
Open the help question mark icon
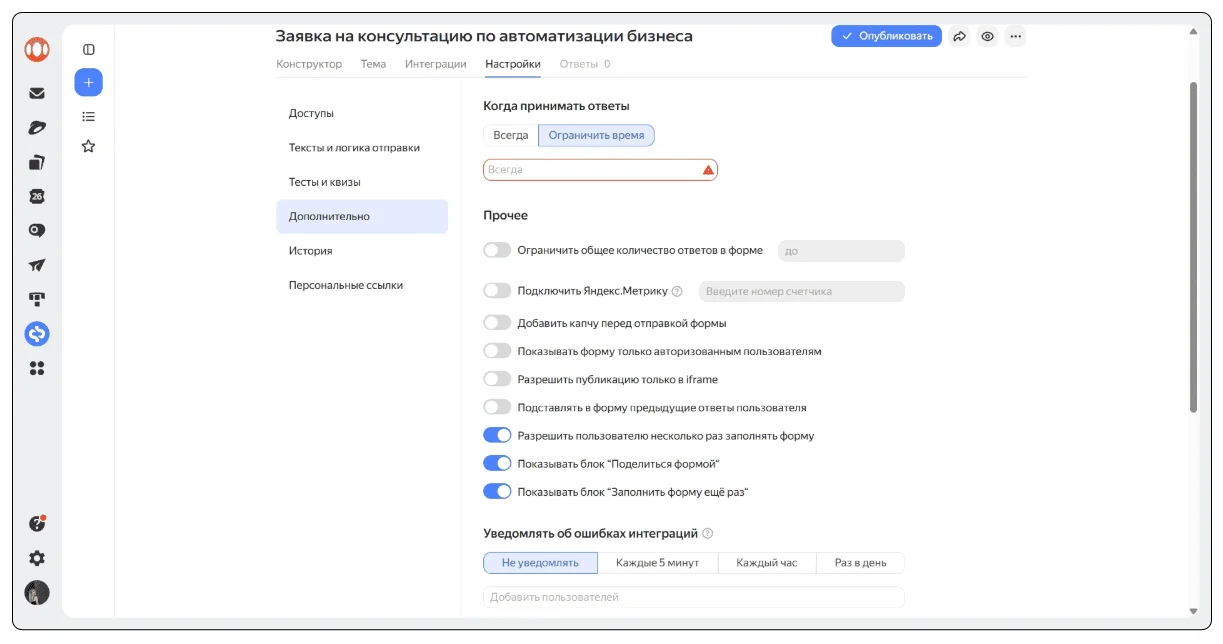tap(37, 523)
